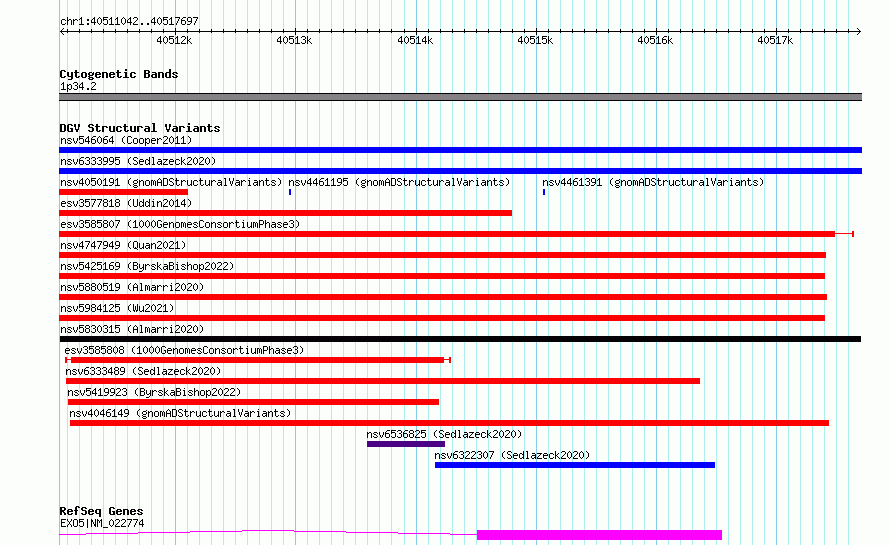The height and width of the screenshot is (545, 890).
Task: Click the blue nsv6322307 (Sedlazeck2020) bar
Action: (575, 465)
